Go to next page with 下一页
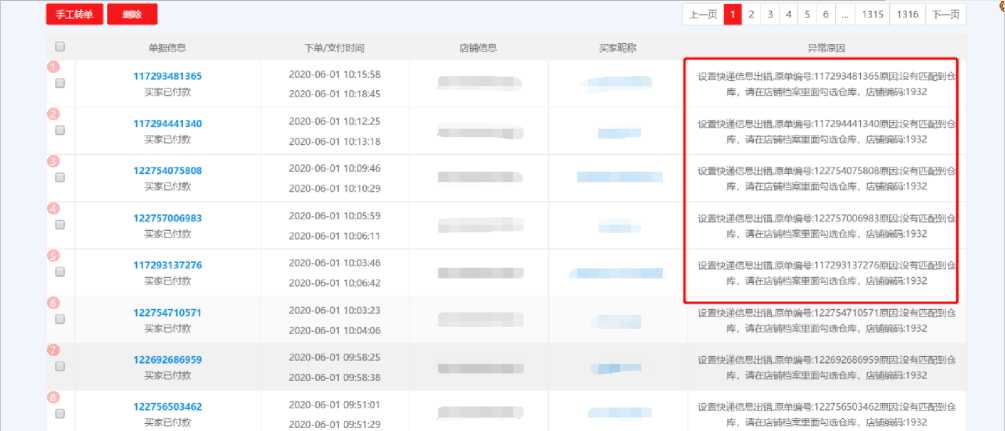Image resolution: width=1005 pixels, height=431 pixels. tap(946, 14)
